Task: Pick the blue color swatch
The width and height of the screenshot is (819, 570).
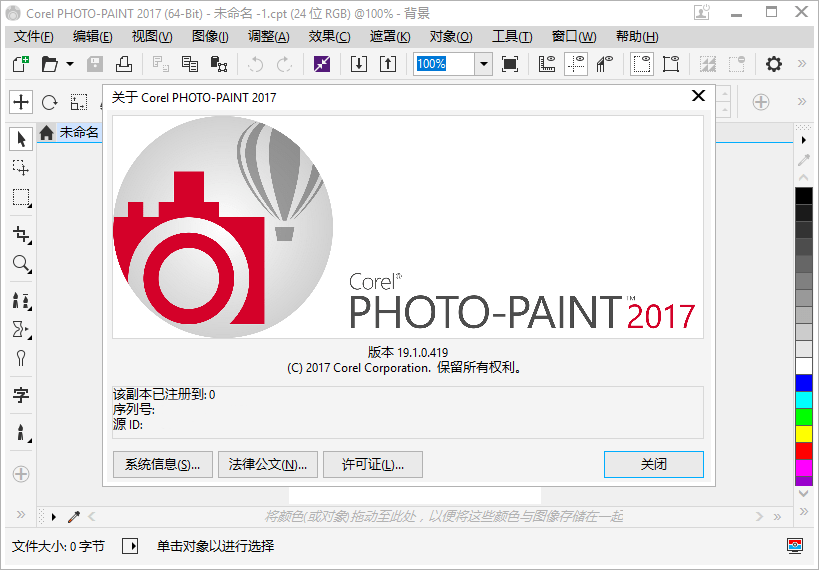Action: pos(804,383)
